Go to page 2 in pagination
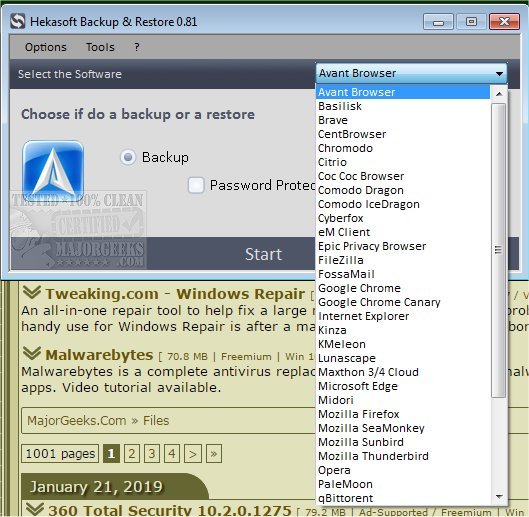The height and width of the screenshot is (517, 529). point(132,454)
